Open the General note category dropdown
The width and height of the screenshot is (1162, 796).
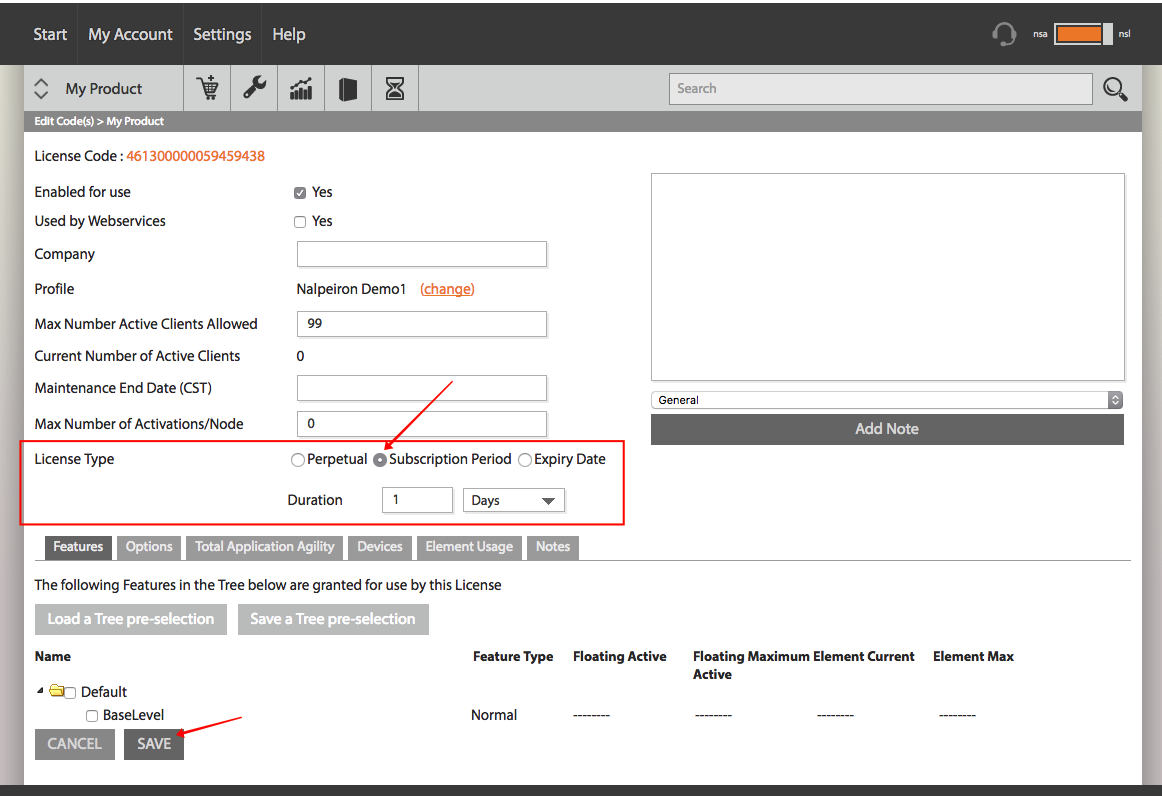pyautogui.click(x=887, y=400)
